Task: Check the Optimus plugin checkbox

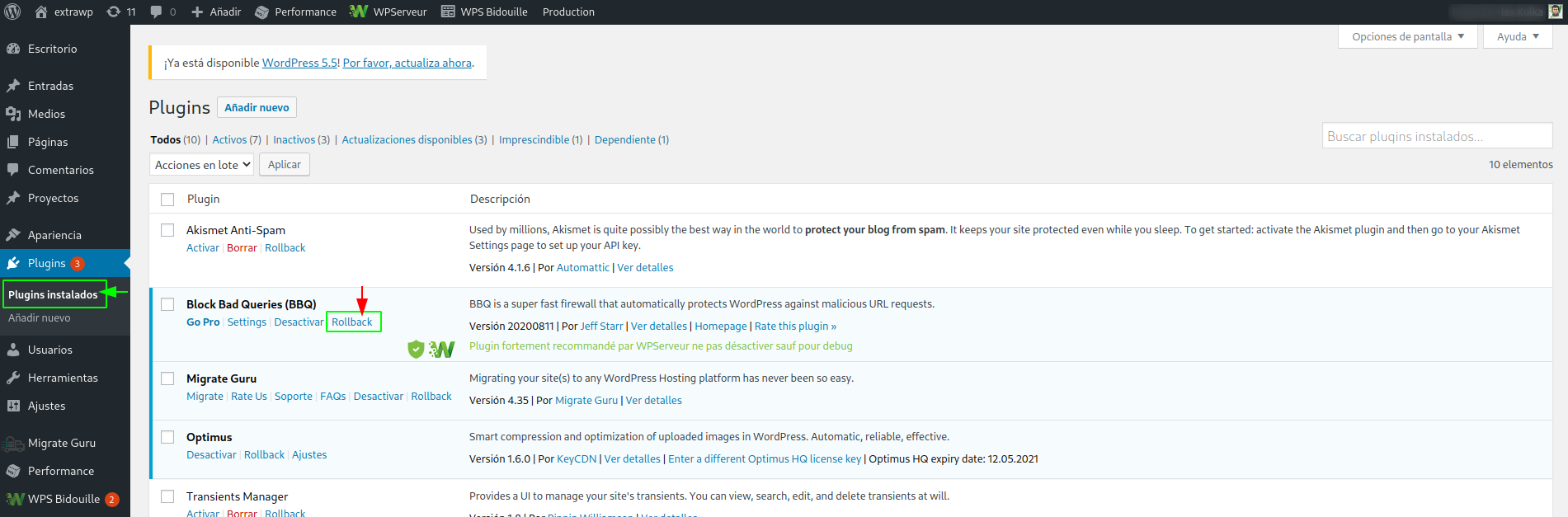Action: coord(167,437)
